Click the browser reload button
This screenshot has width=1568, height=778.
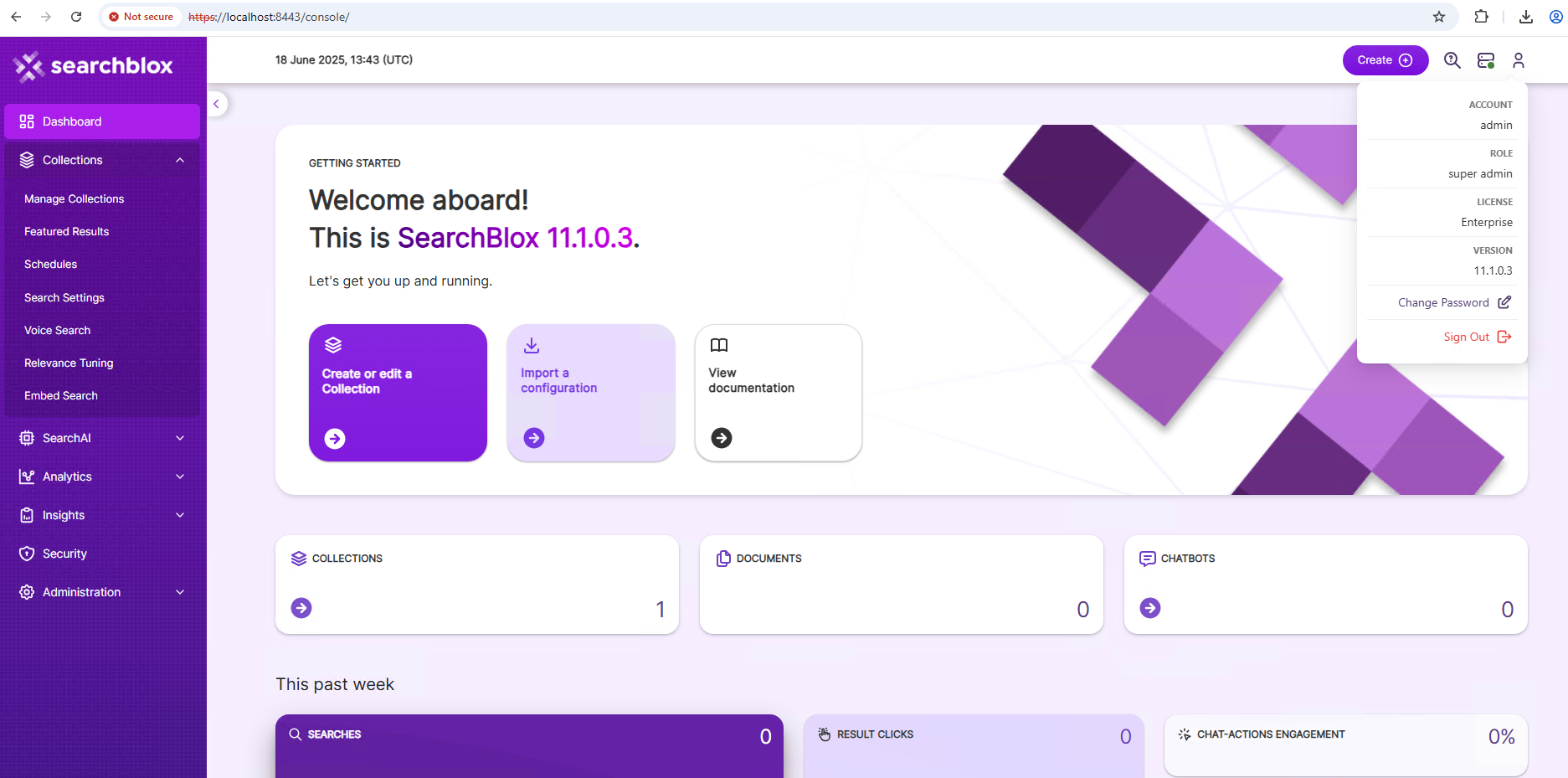pyautogui.click(x=76, y=17)
